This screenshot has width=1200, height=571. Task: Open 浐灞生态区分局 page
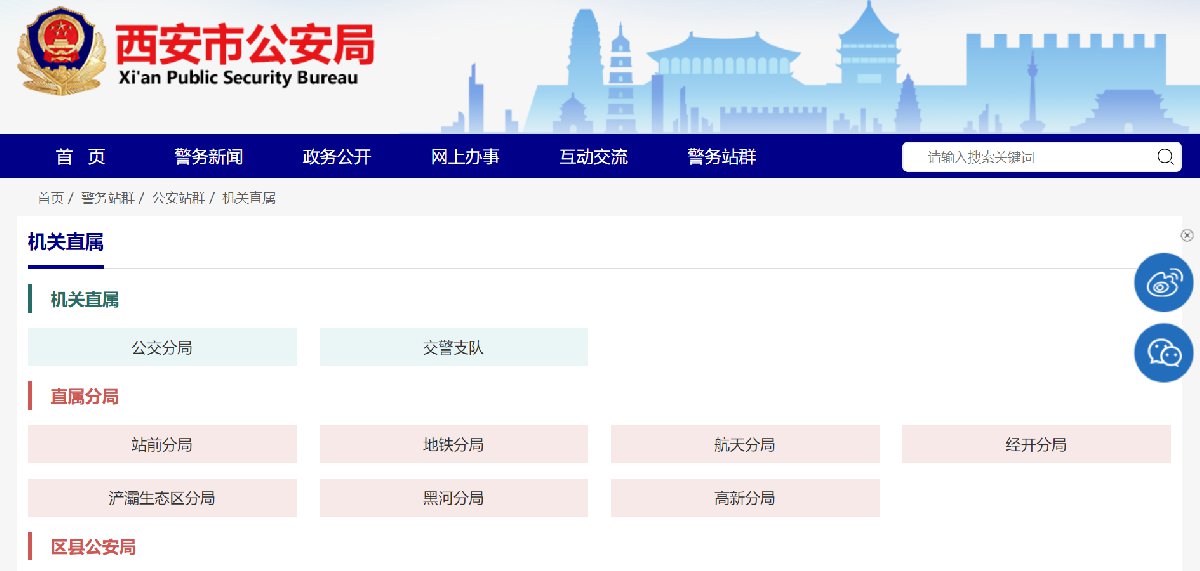click(162, 498)
